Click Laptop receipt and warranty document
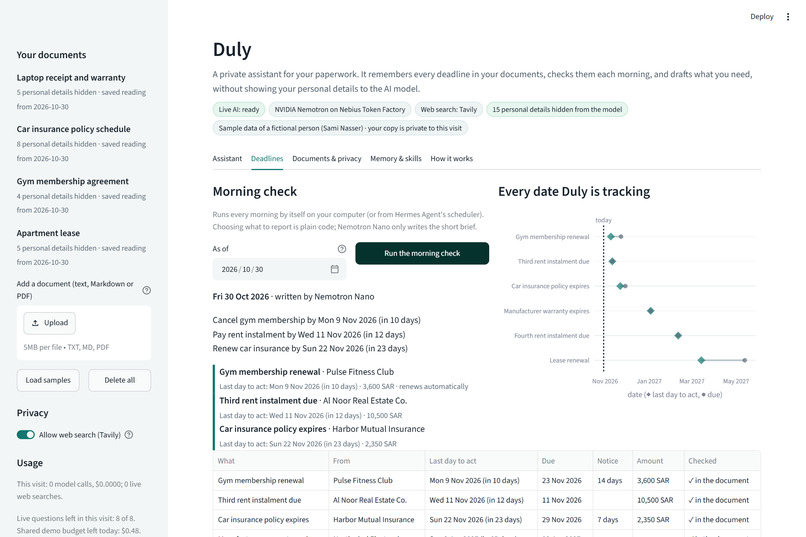806x537 pixels. pyautogui.click(x=71, y=78)
